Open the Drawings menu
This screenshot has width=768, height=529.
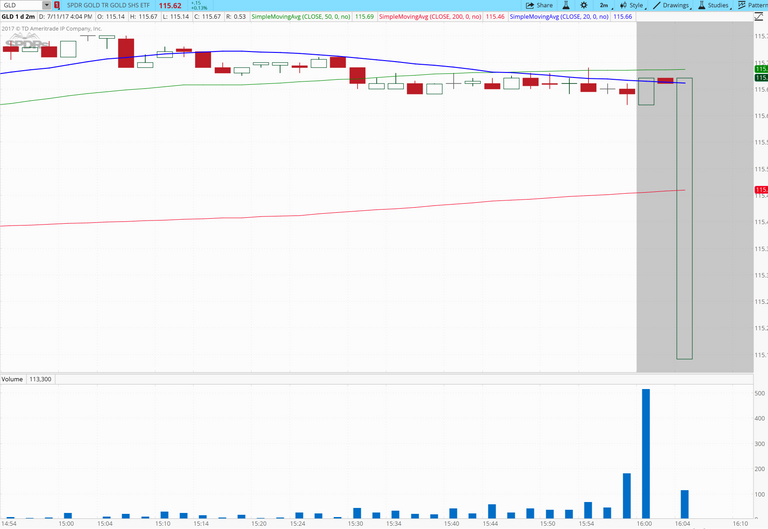[x=671, y=5]
